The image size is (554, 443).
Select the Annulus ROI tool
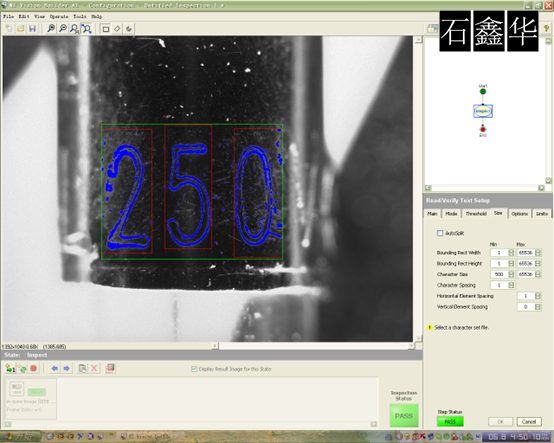point(129,29)
